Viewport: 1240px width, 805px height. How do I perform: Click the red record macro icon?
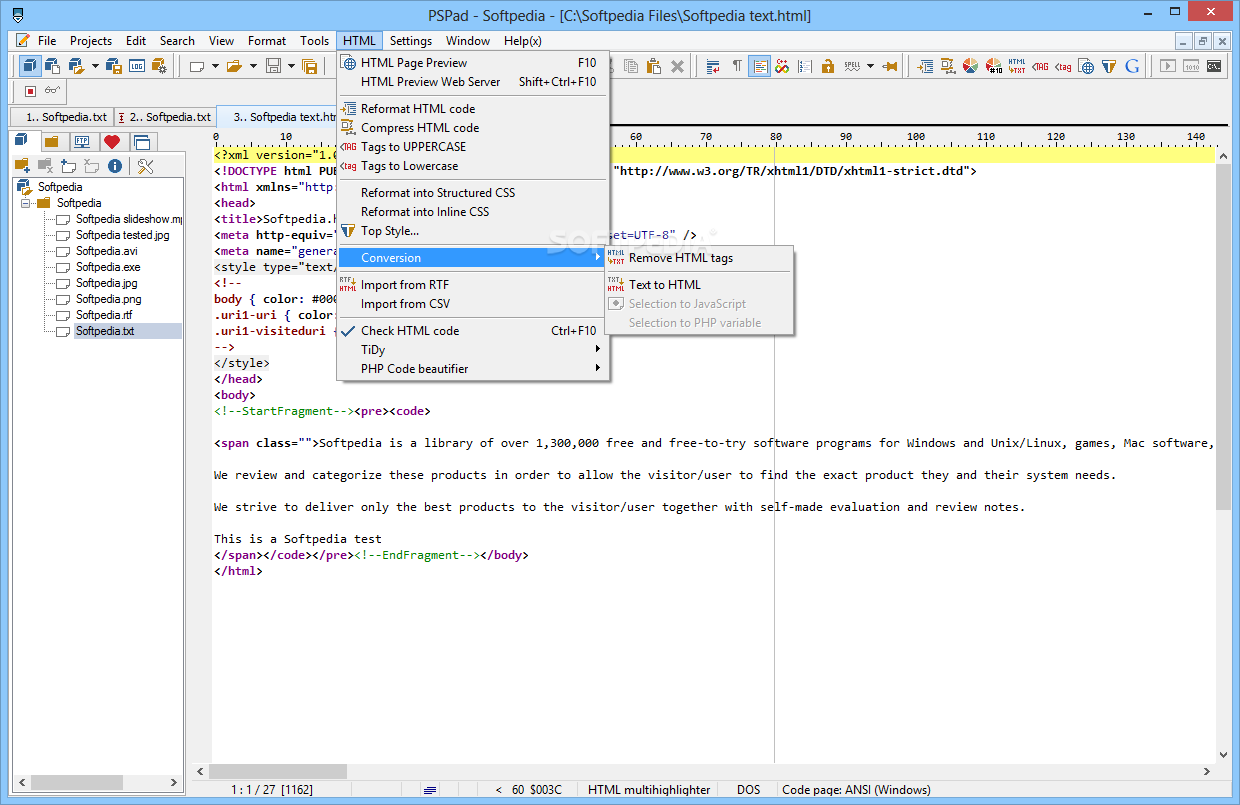pos(30,91)
